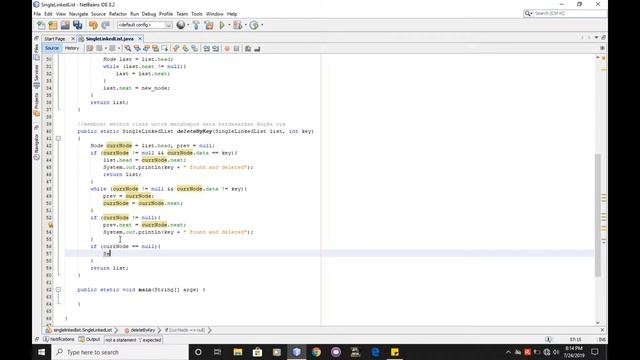Open the Profile Project dropdown arrow
640x360 pixels.
click(x=262, y=25)
